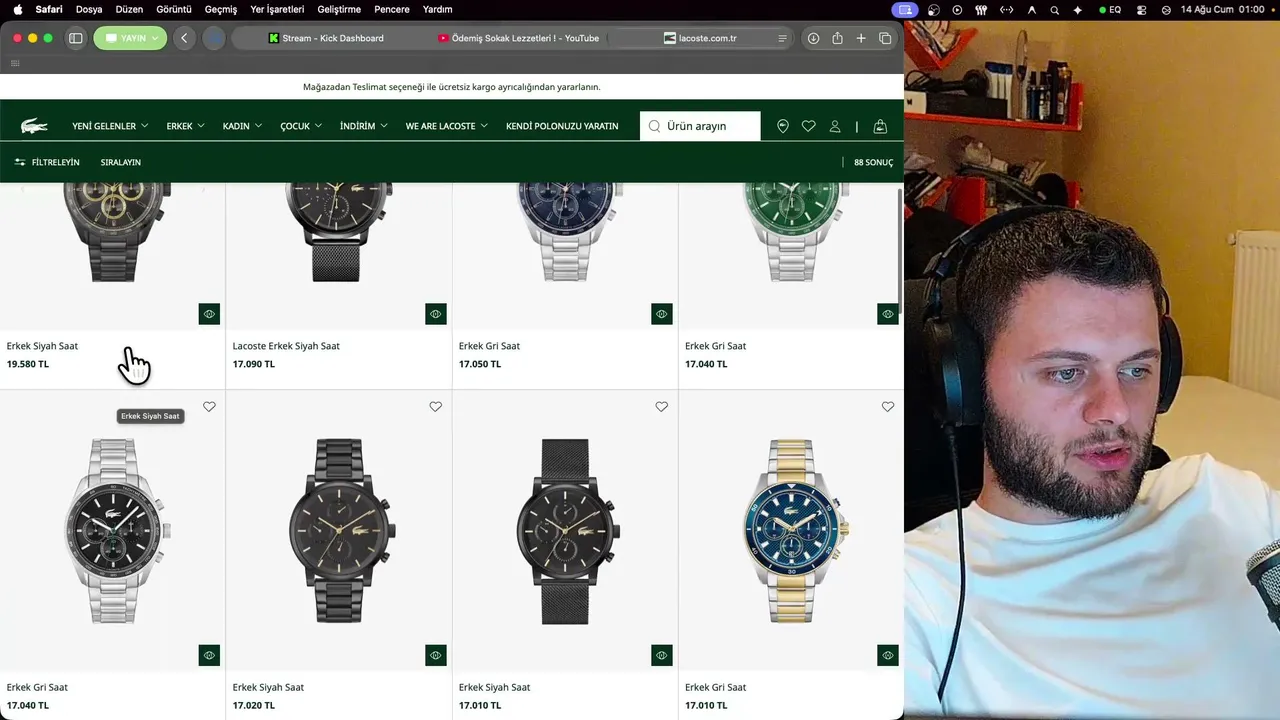Click the screen sharing menu bar icon
The image size is (1280, 720).
tap(906, 9)
